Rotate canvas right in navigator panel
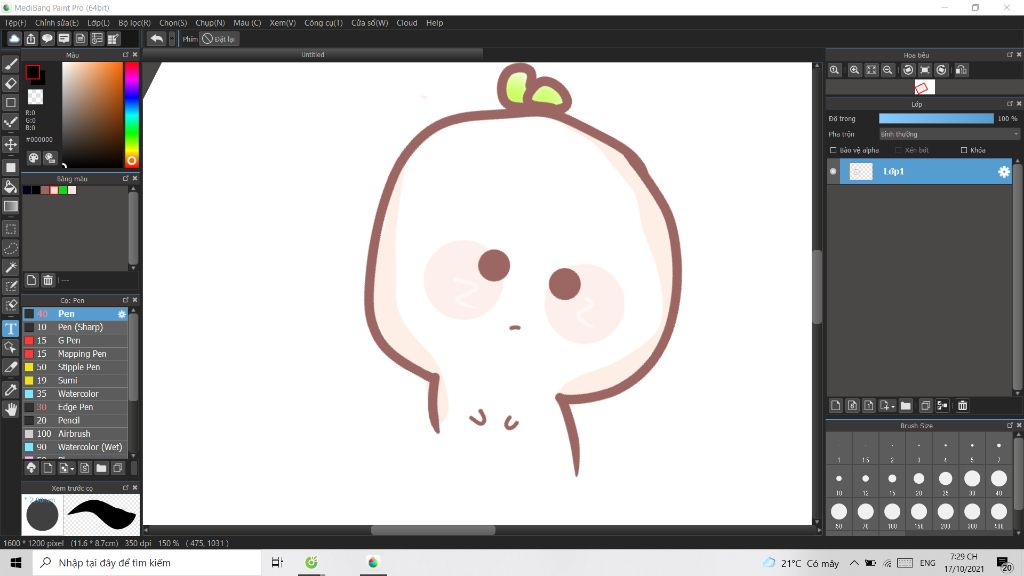Screen dimensions: 1024x576 [x=941, y=70]
